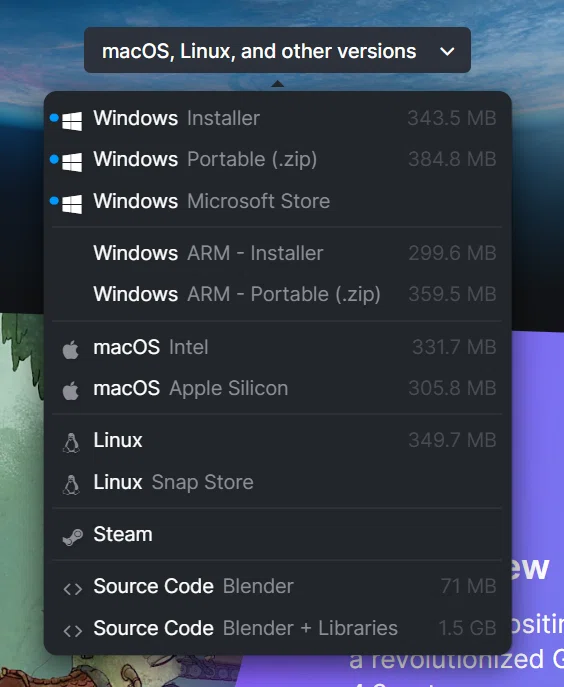The height and width of the screenshot is (687, 564).
Task: Click the 1.5 GB size label
Action: tap(468, 628)
